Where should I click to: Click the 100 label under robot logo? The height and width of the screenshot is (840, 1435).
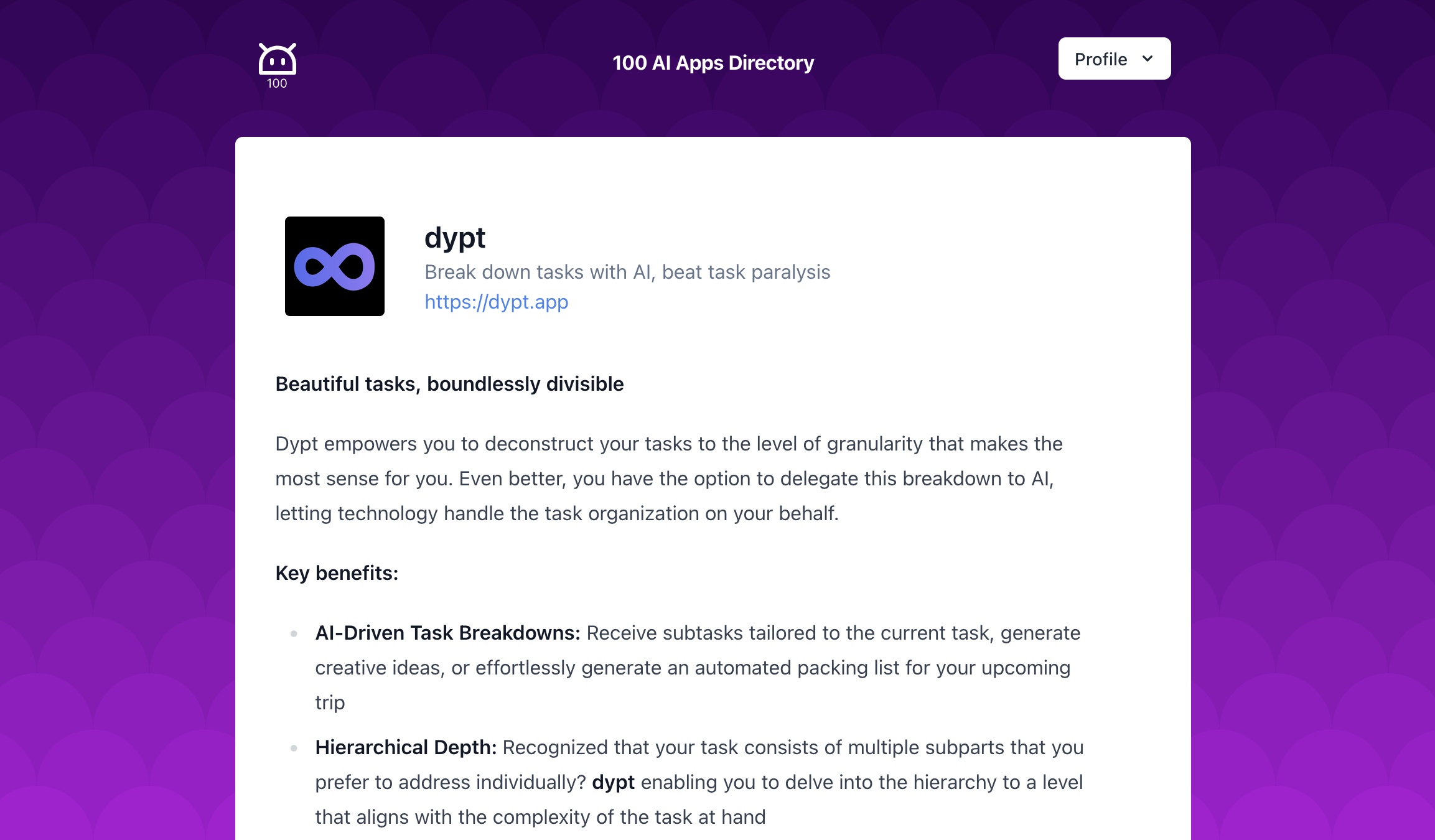pos(277,83)
